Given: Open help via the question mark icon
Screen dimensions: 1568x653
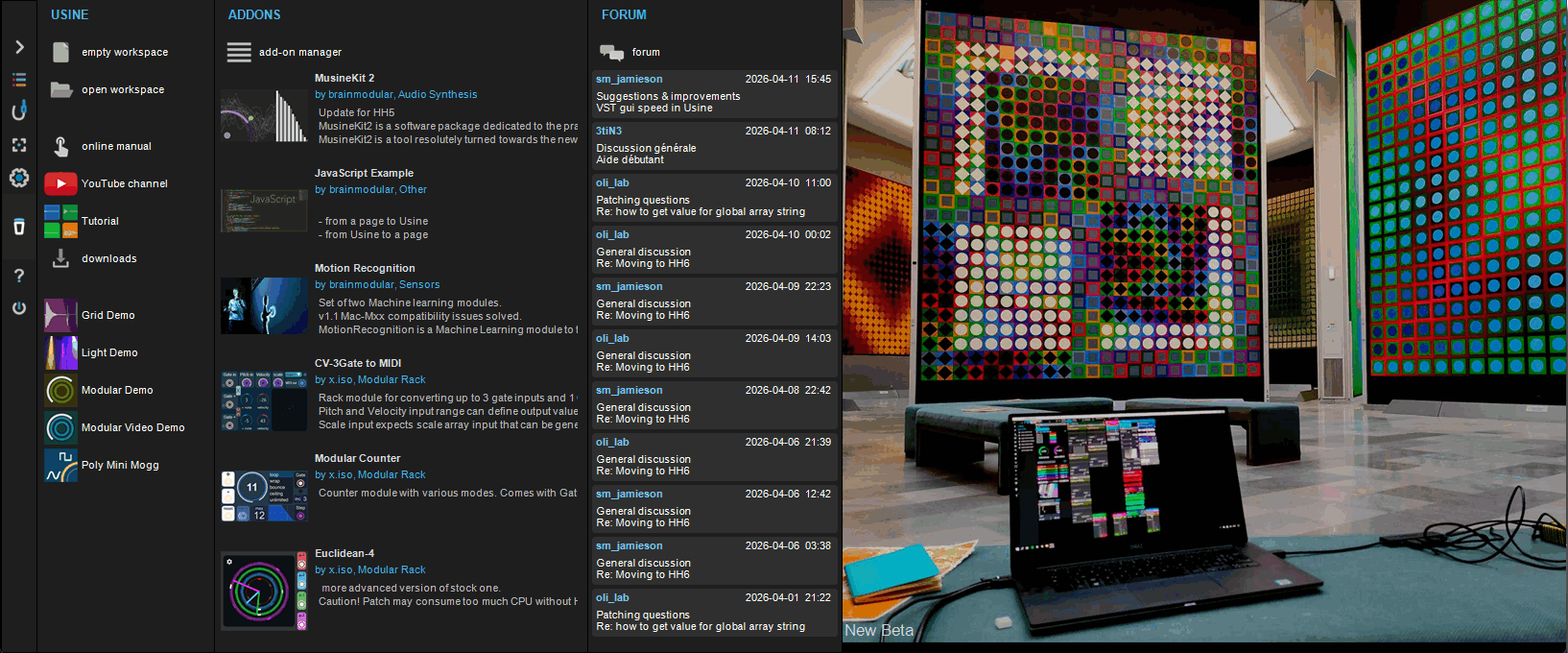Looking at the screenshot, I should 19,276.
